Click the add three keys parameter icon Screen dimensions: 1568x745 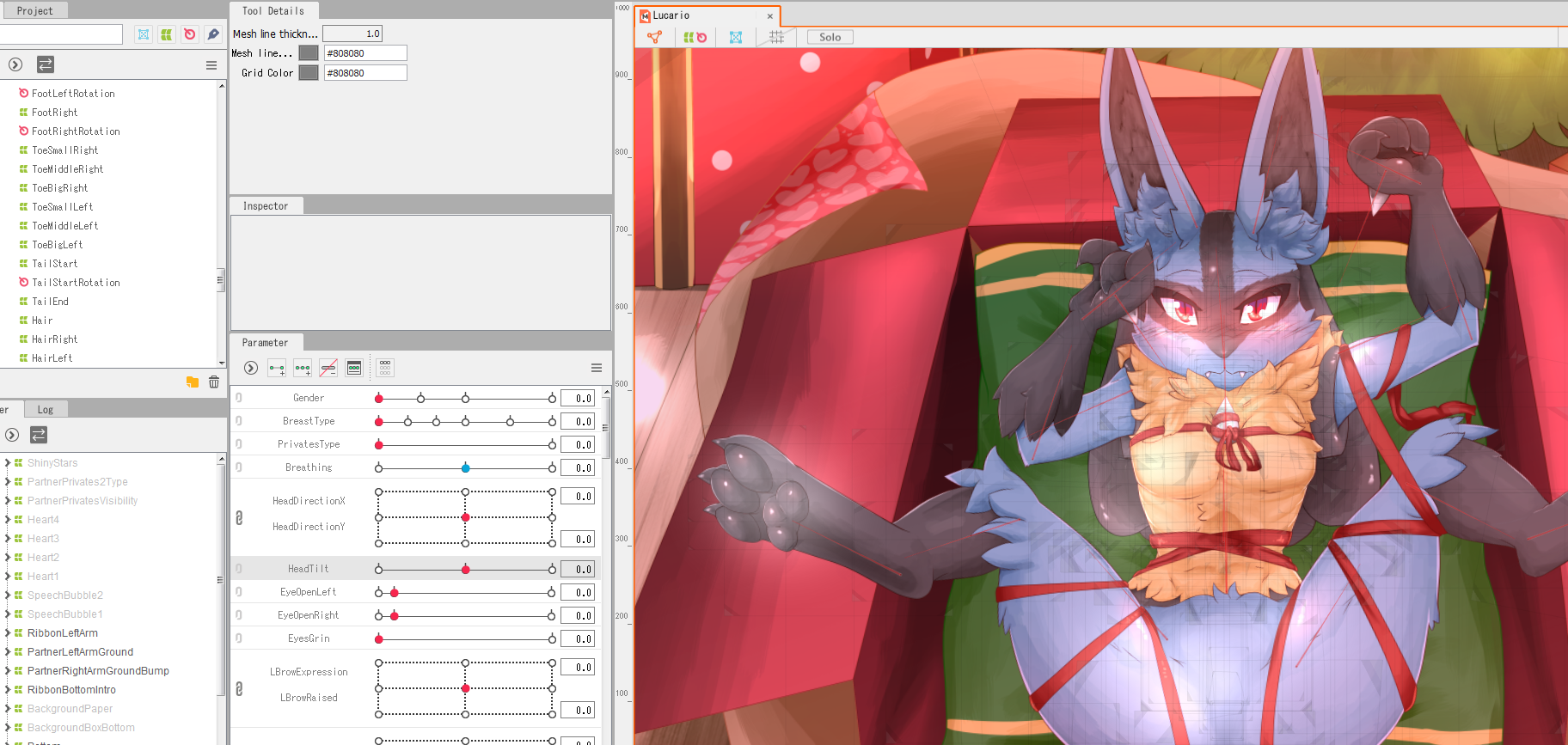tap(303, 369)
